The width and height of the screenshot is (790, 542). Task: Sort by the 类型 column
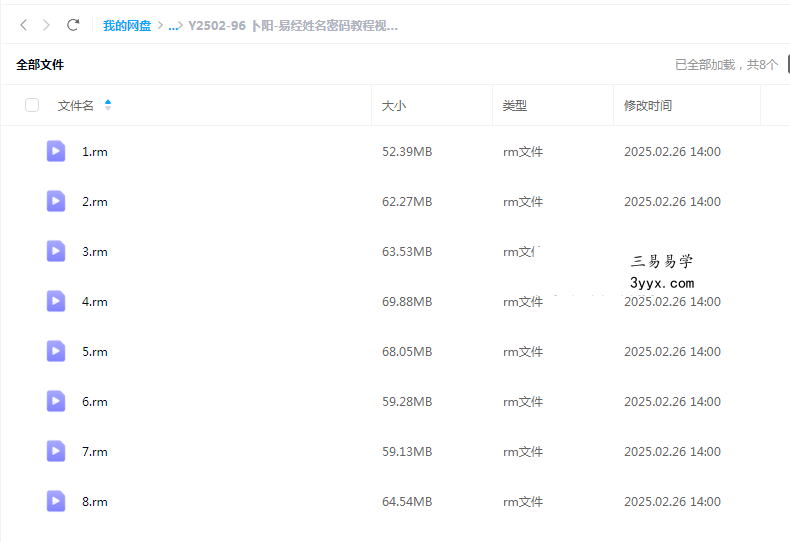514,105
